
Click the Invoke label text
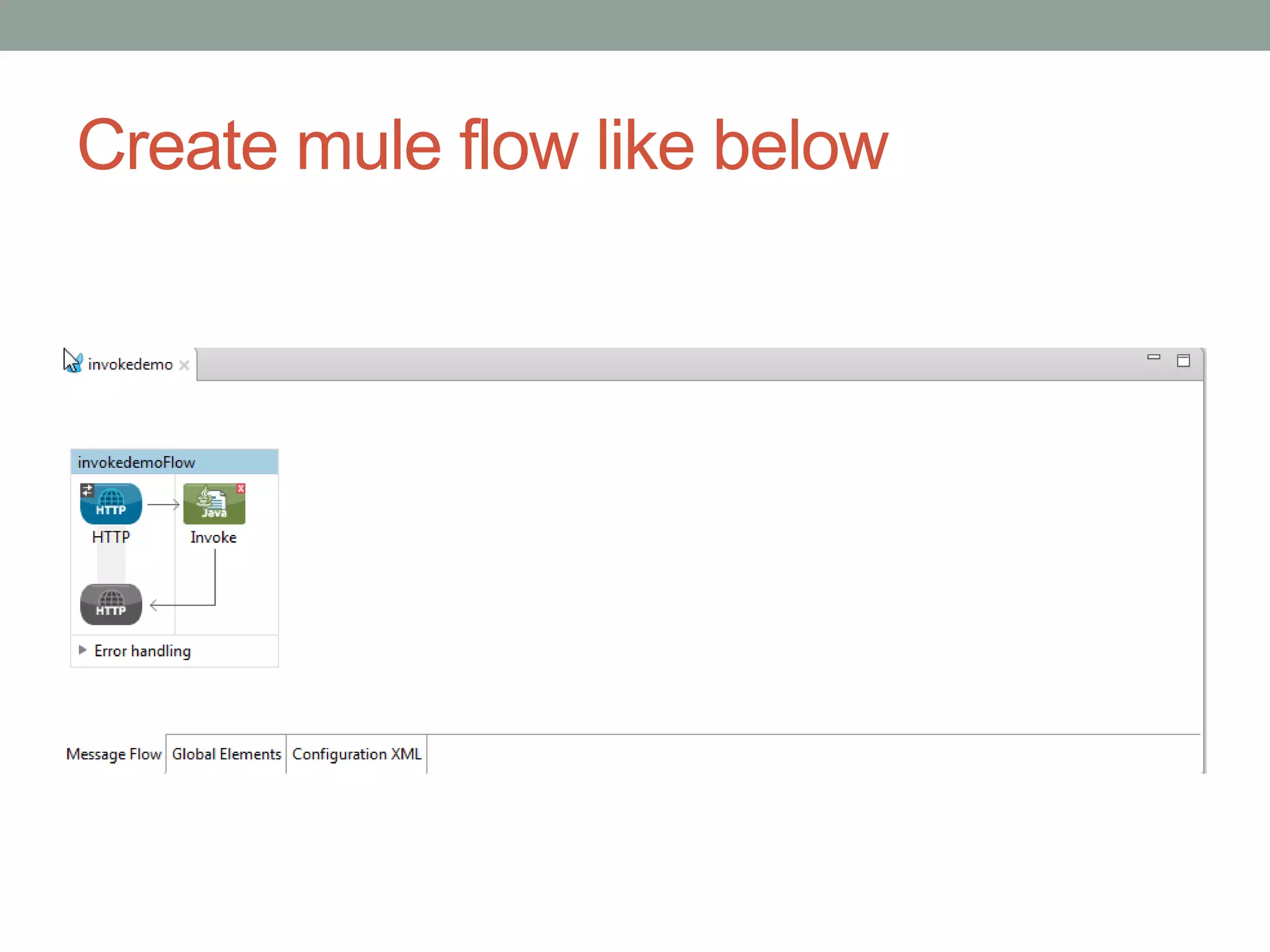[x=213, y=537]
